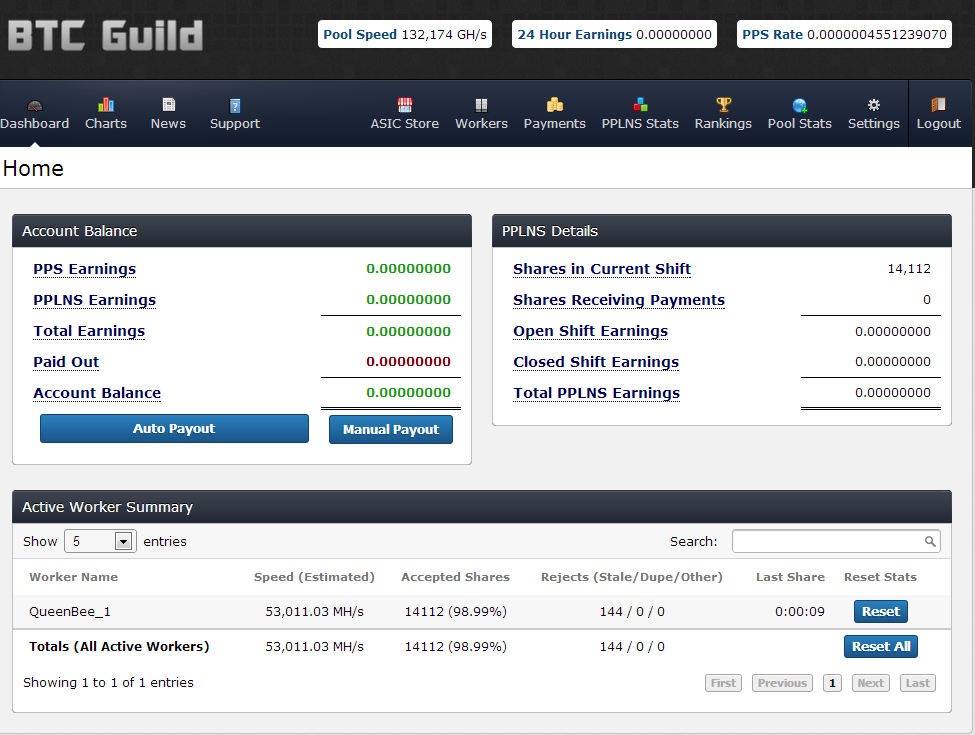Sort by Accepted Shares column header

coord(455,577)
